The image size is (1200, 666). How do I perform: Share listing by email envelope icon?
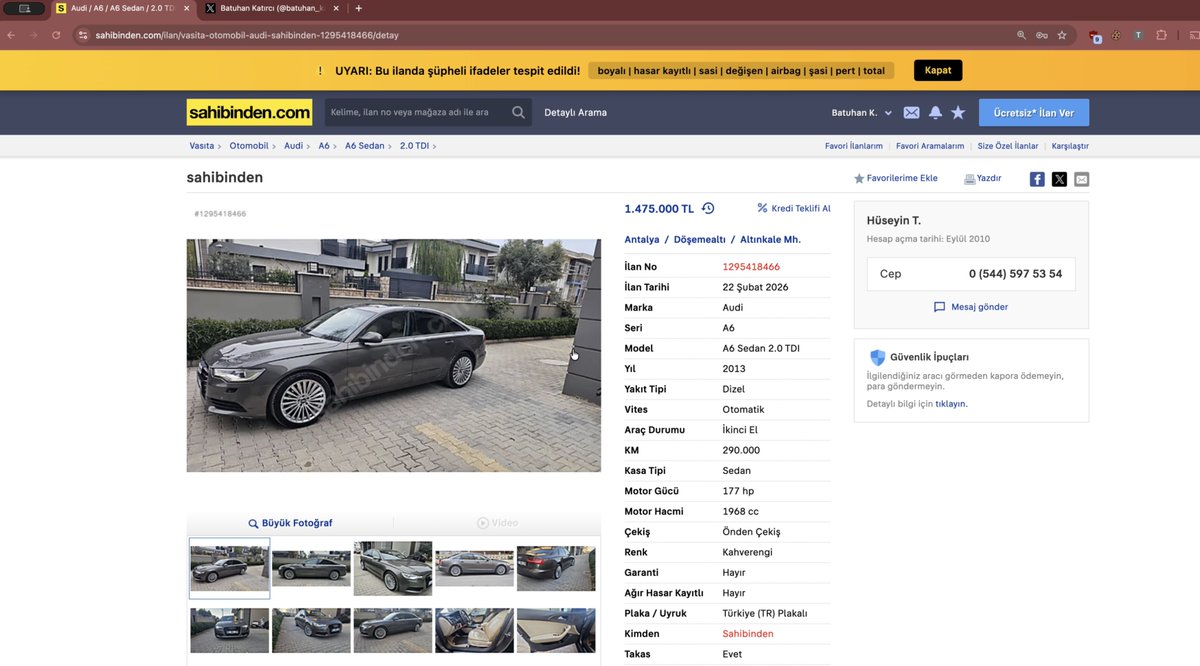[x=1081, y=179]
